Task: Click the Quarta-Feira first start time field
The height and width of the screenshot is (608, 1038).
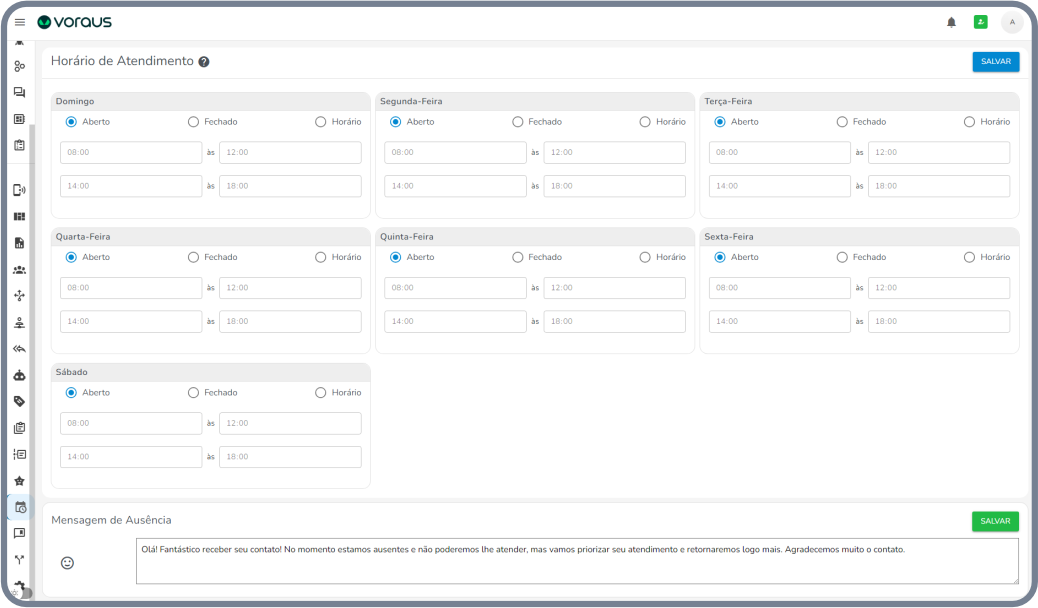Action: [131, 288]
